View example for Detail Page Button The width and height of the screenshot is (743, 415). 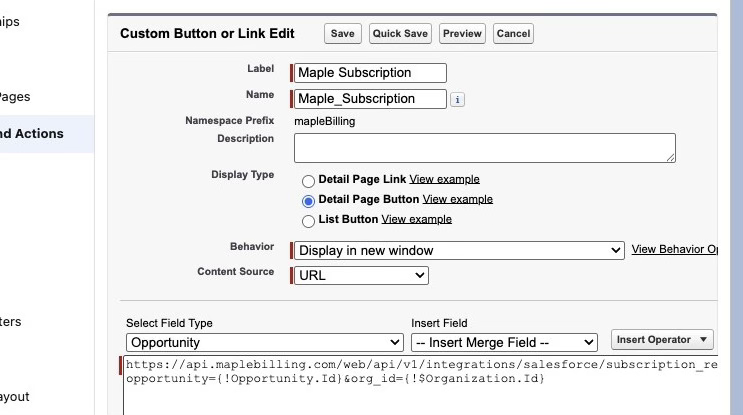click(457, 199)
